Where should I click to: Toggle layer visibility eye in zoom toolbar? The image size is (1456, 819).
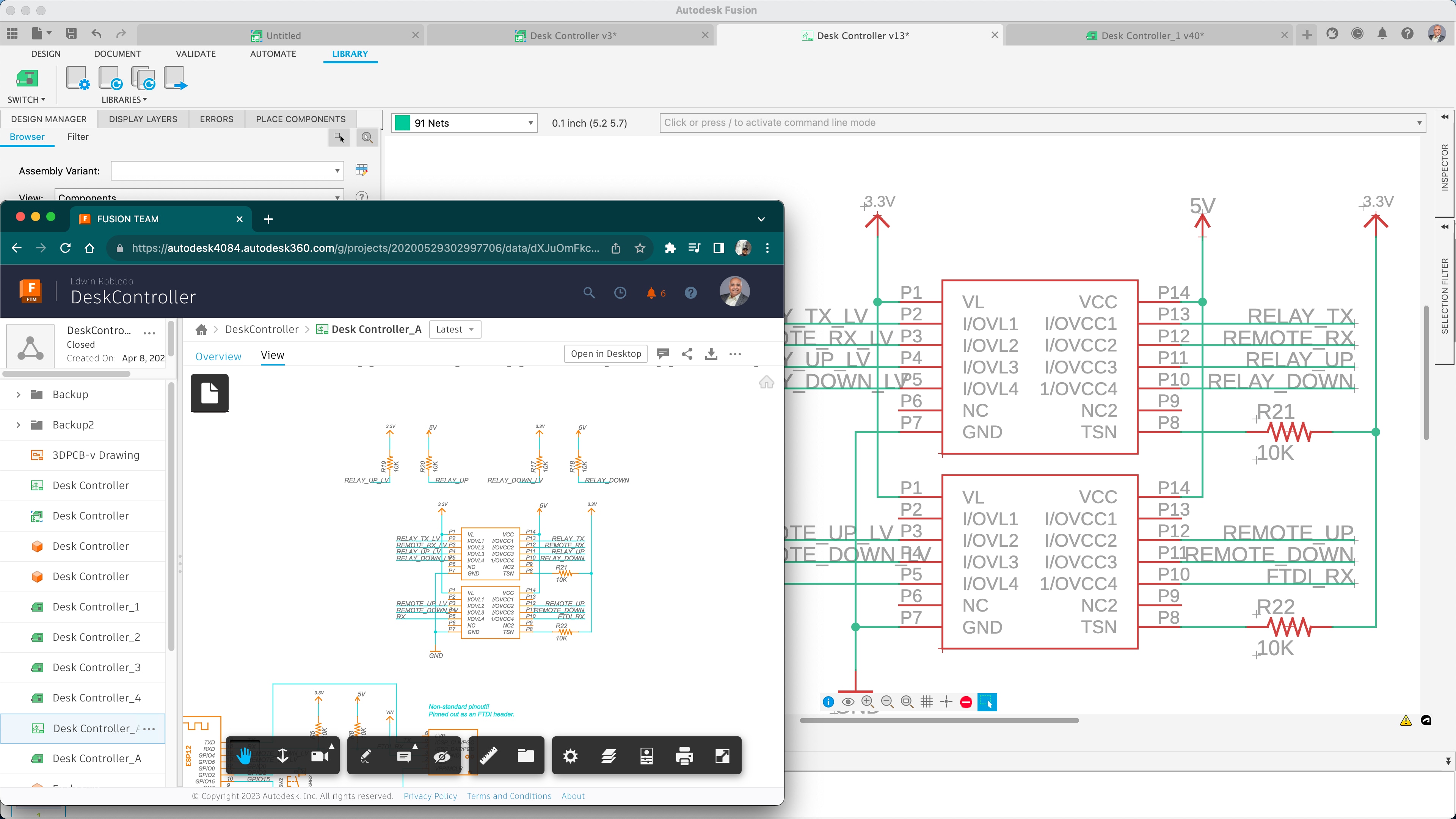click(848, 702)
